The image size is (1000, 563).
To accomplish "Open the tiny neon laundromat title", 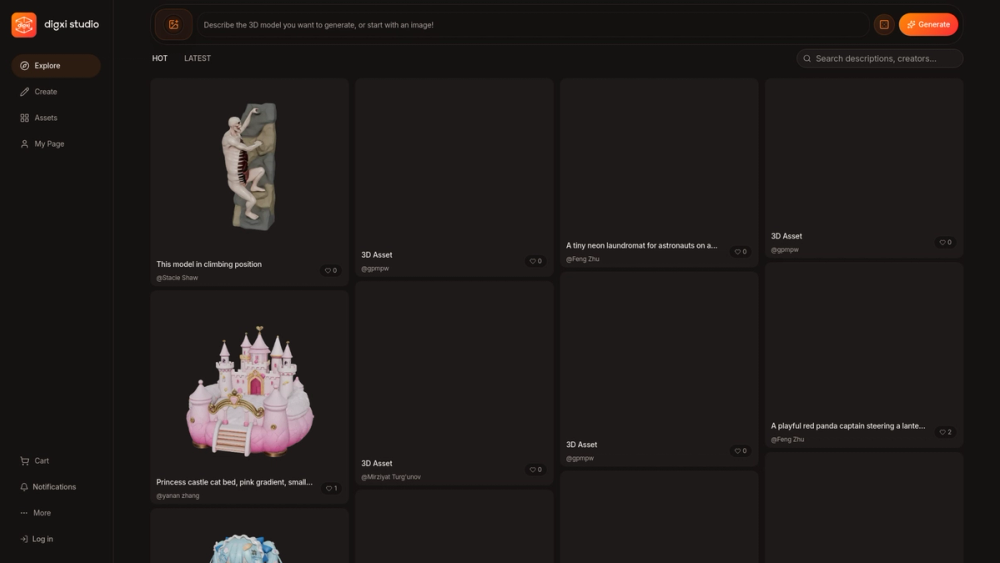I will tap(642, 245).
